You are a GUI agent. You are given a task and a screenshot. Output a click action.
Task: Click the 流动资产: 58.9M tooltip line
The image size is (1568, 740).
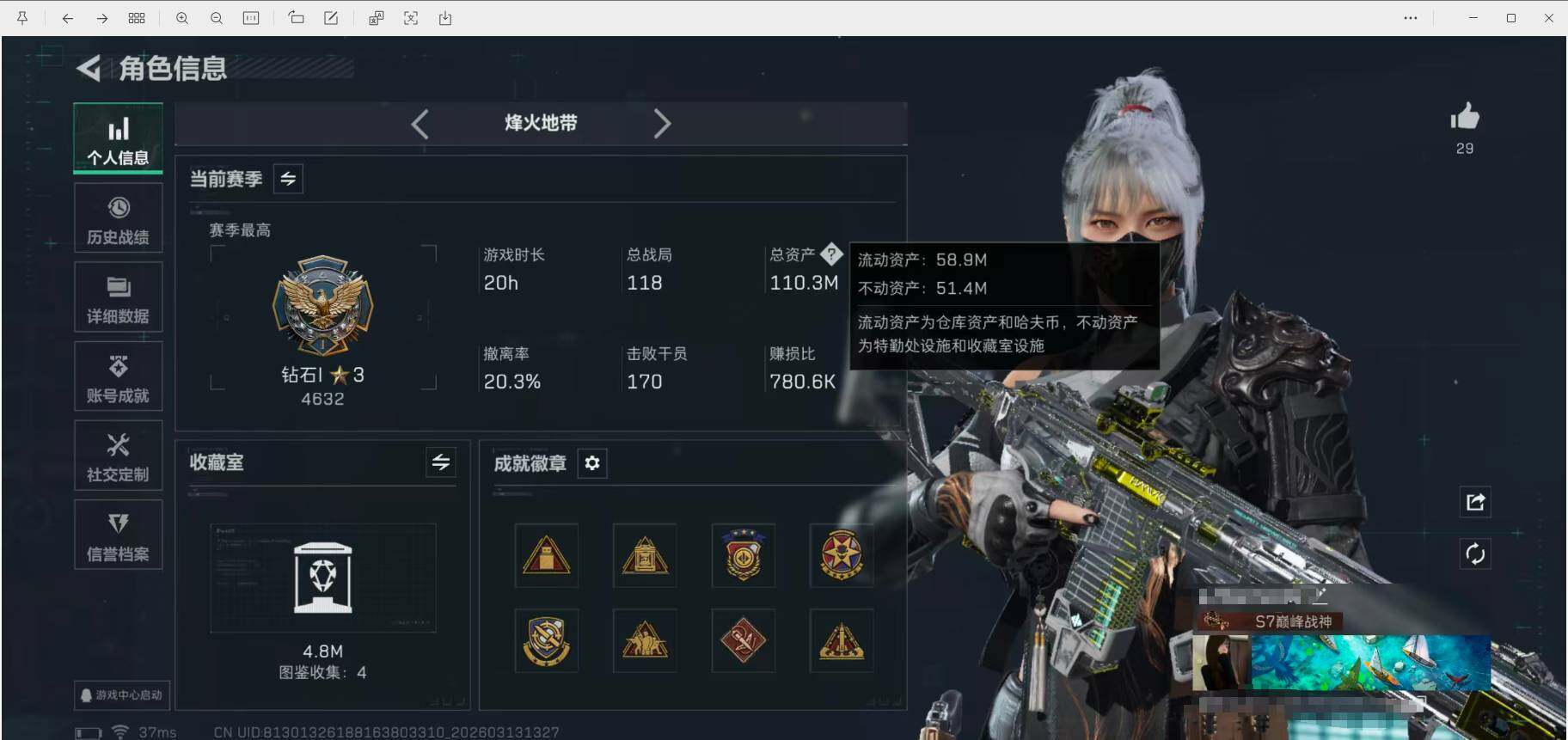[x=922, y=260]
